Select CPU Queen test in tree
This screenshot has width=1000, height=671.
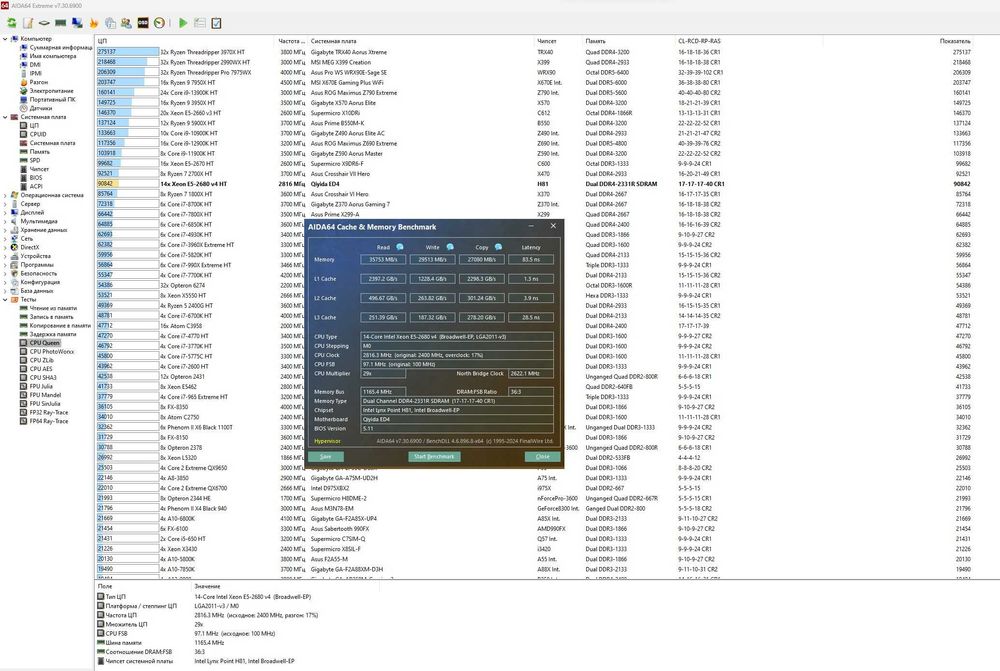(x=45, y=343)
